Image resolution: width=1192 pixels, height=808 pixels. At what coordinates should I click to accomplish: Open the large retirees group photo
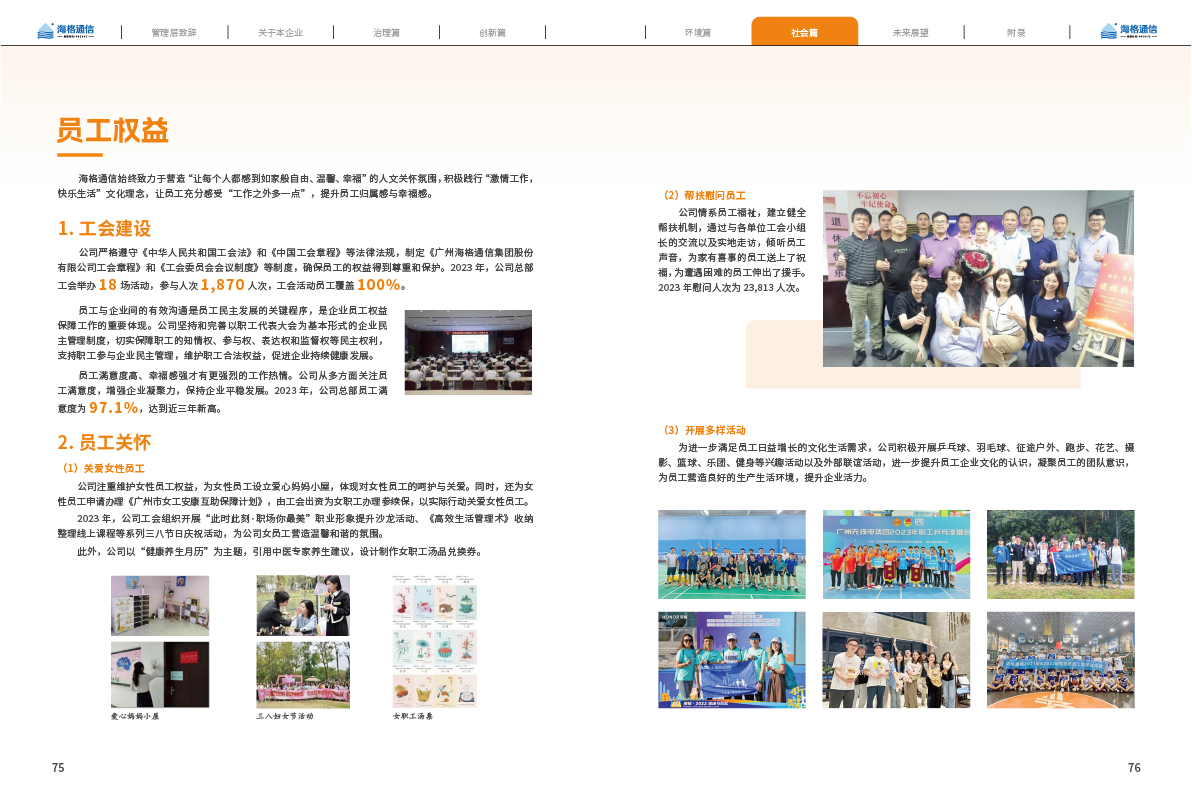[977, 278]
